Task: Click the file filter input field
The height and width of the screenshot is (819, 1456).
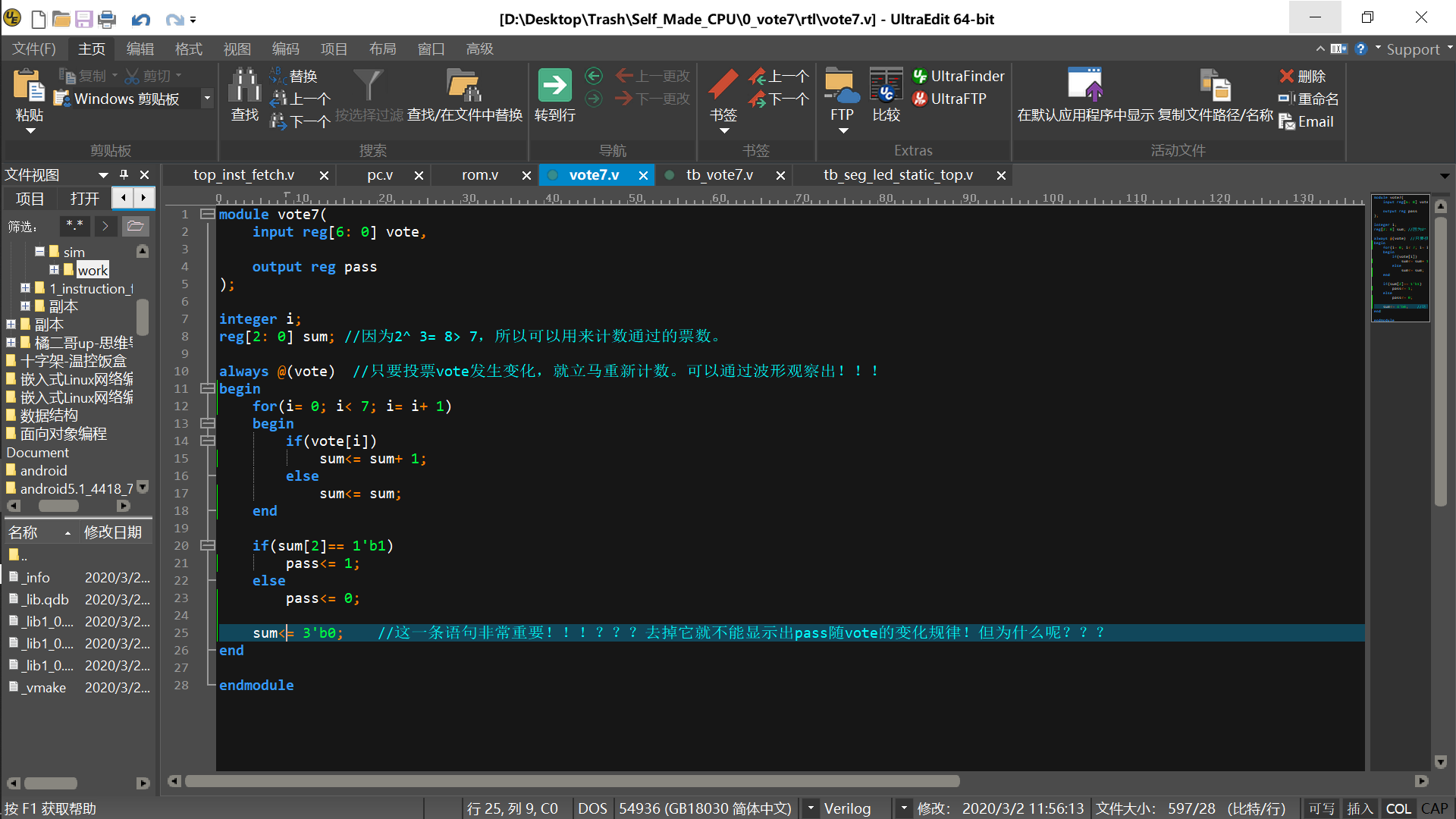Action: tap(74, 225)
